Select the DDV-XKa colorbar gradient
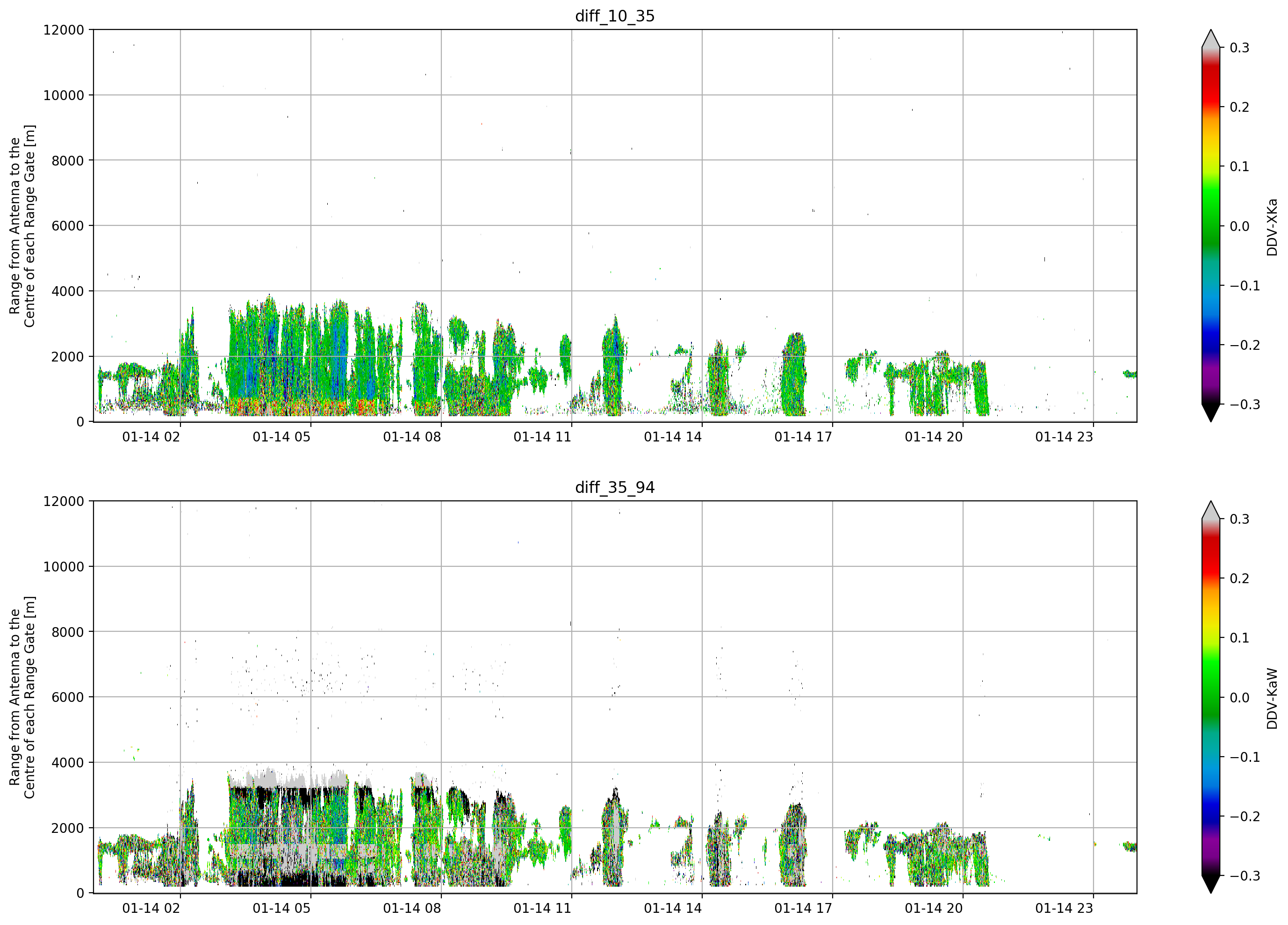The width and height of the screenshot is (1288, 925). (x=1211, y=225)
